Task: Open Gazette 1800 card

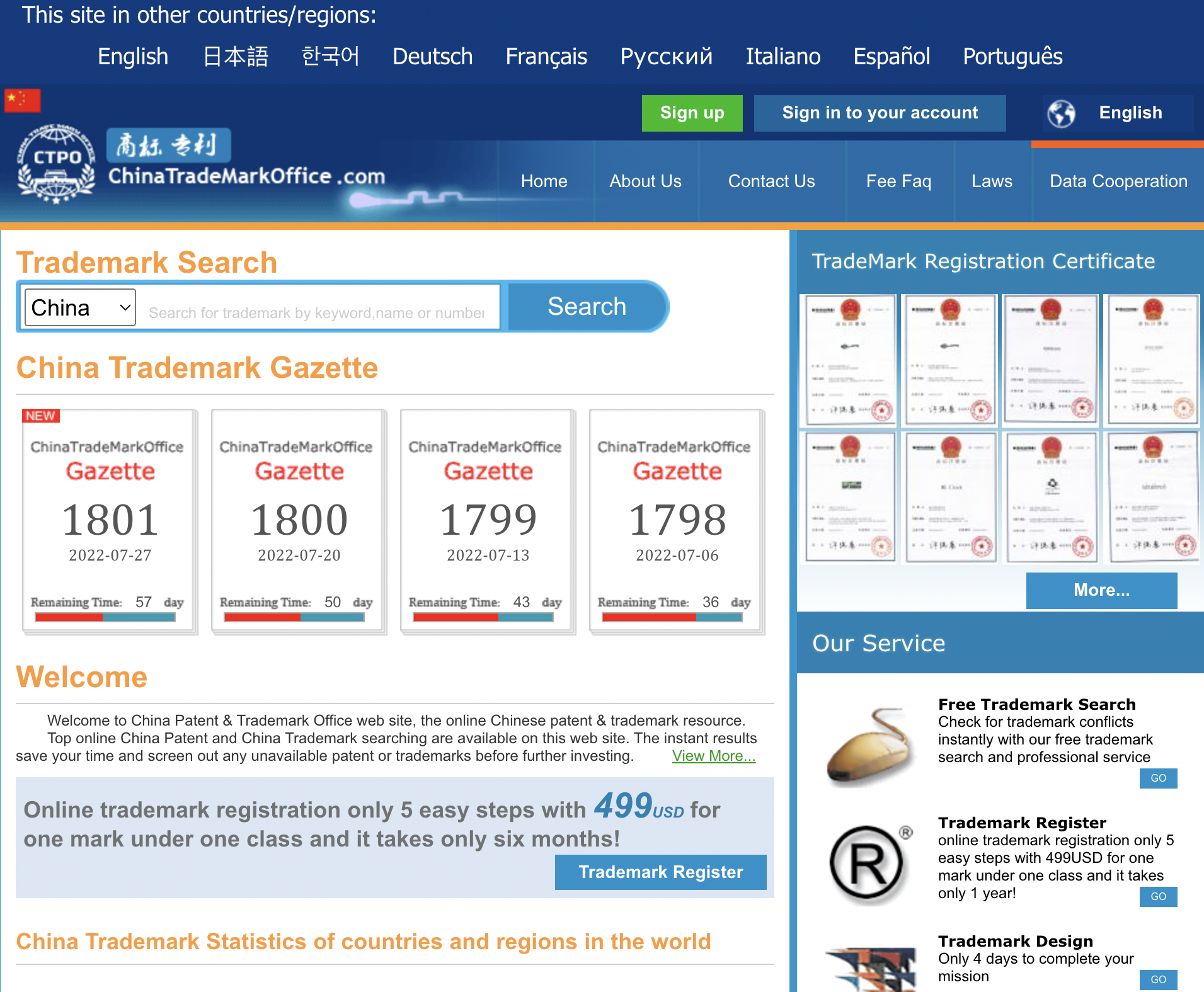Action: pyautogui.click(x=299, y=522)
